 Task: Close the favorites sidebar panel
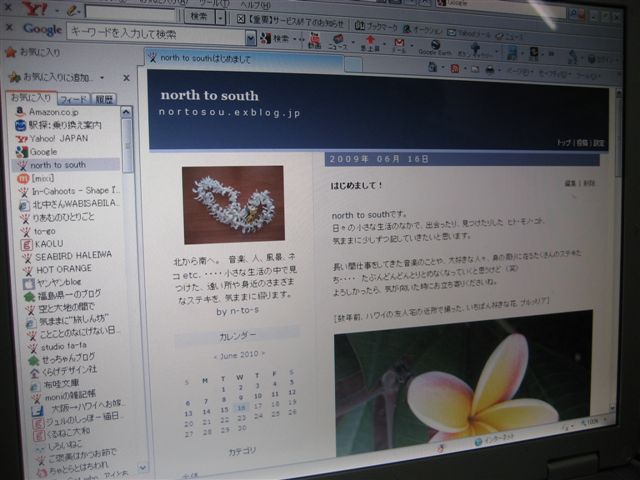pos(127,78)
